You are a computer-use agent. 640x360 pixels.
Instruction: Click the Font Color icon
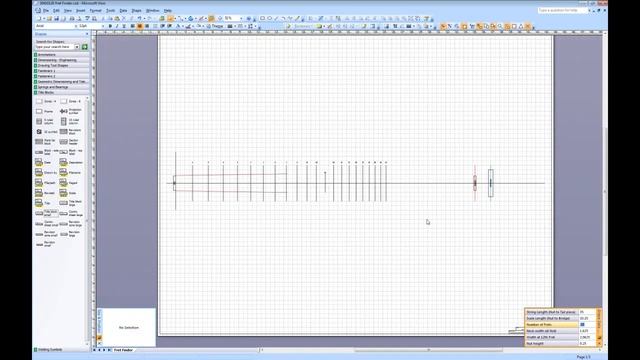pyautogui.click(x=178, y=26)
